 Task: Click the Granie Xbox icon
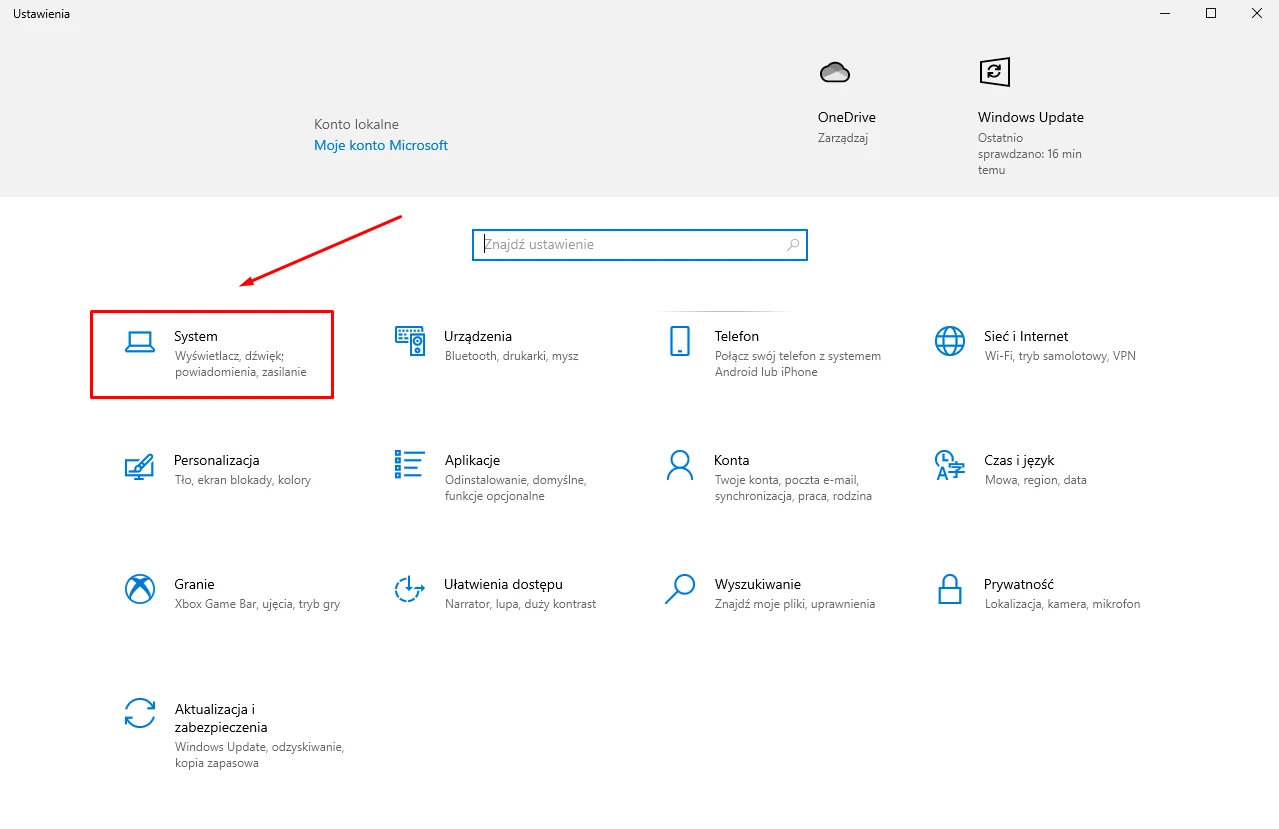point(140,589)
